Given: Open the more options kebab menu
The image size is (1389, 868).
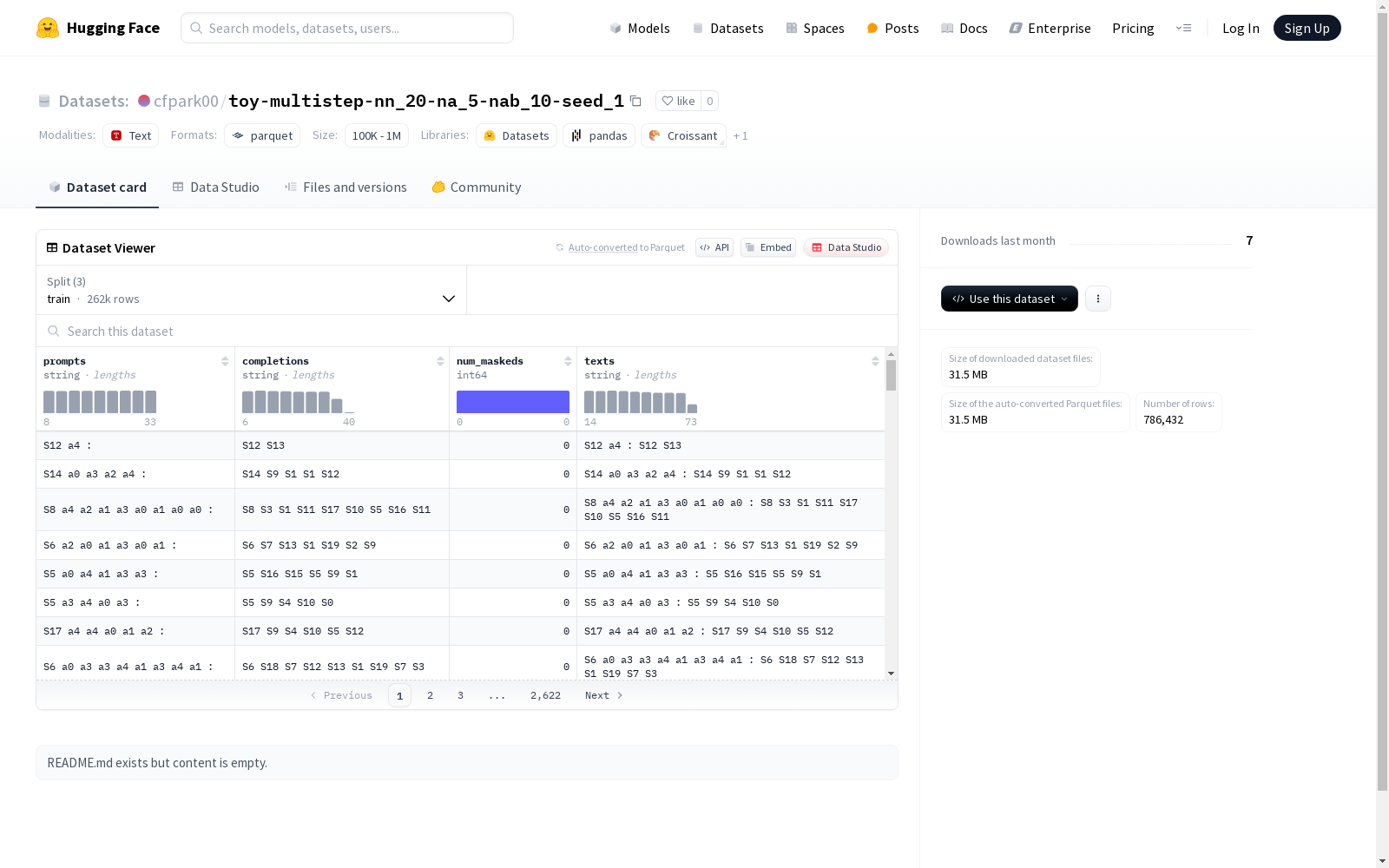Looking at the screenshot, I should pos(1098,299).
